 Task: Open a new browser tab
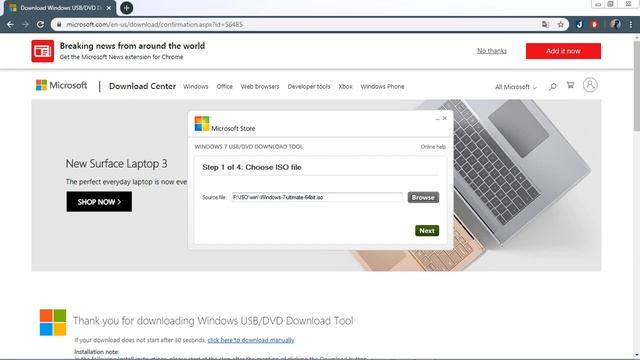click(127, 8)
